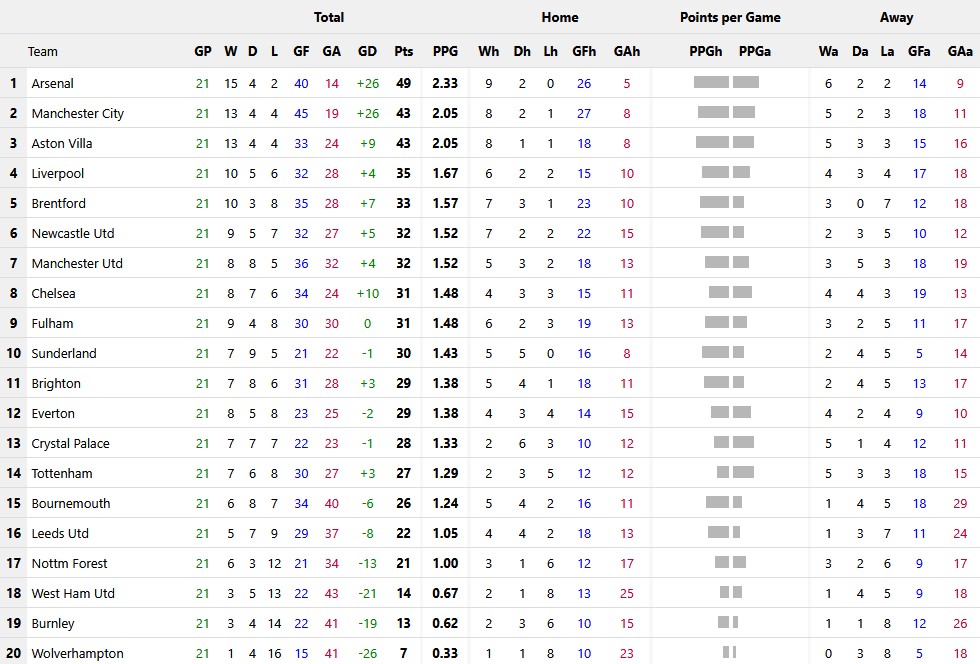Click the PPGa column header
Screen dimensions: 980x664
(x=754, y=51)
